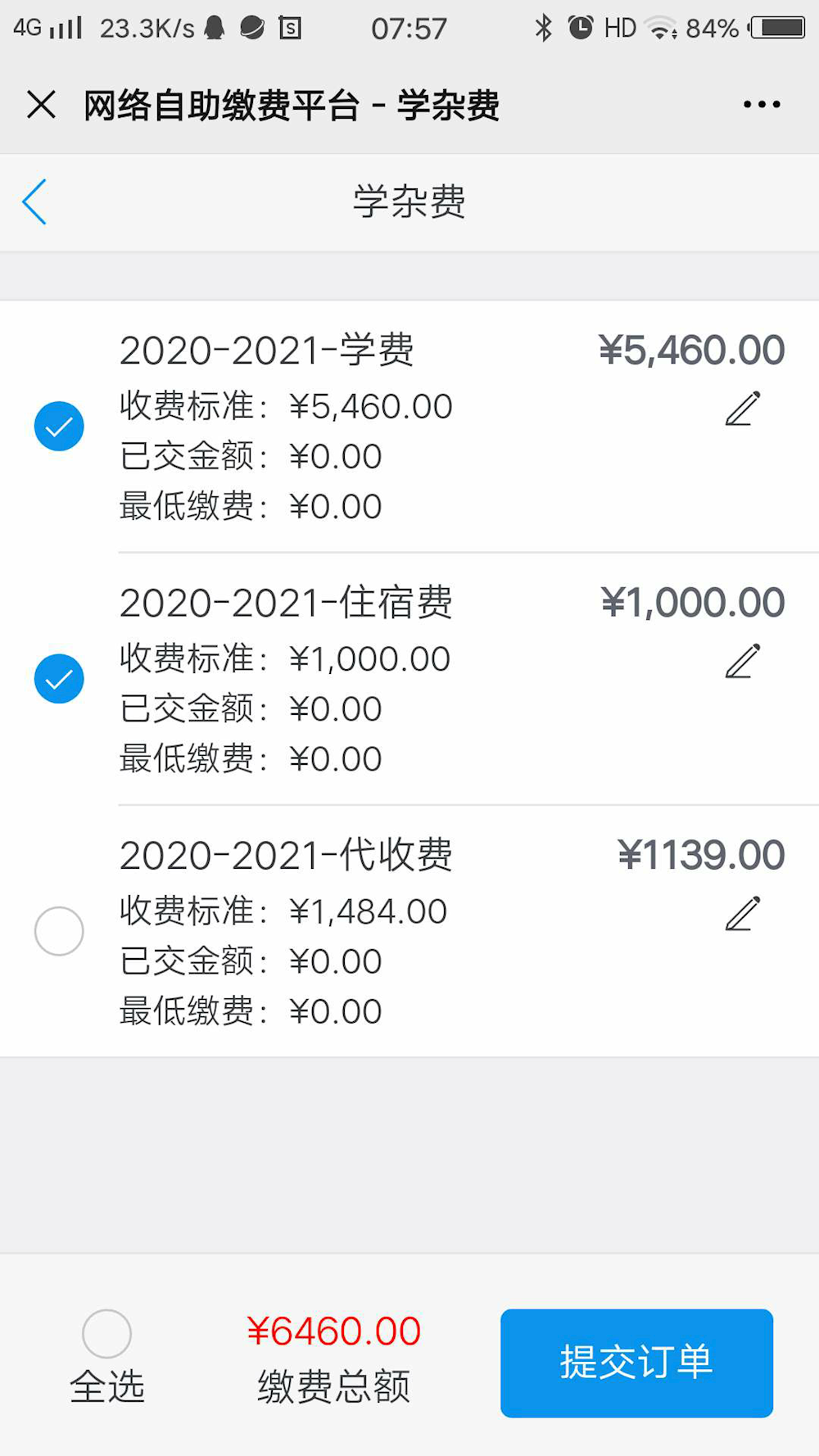Edit the 代收费 payment amount pencil
819x1456 pixels.
click(743, 914)
